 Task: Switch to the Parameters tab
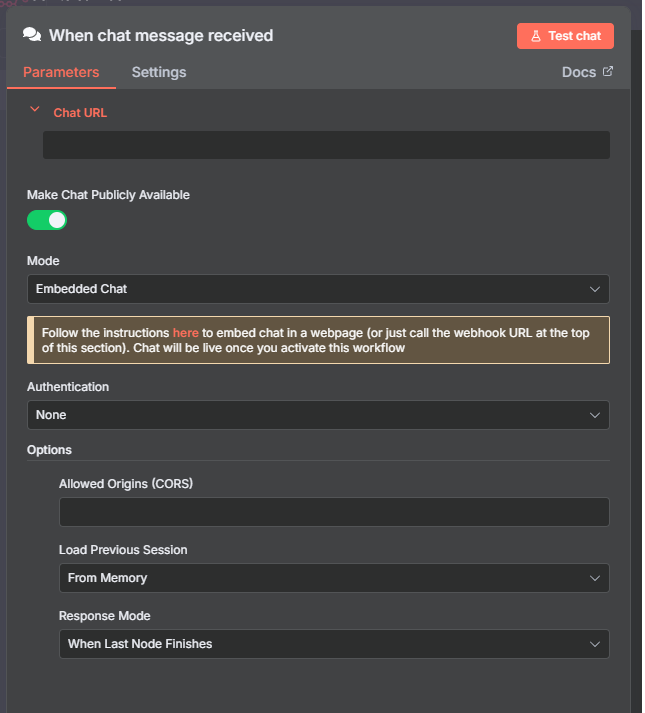tap(61, 72)
